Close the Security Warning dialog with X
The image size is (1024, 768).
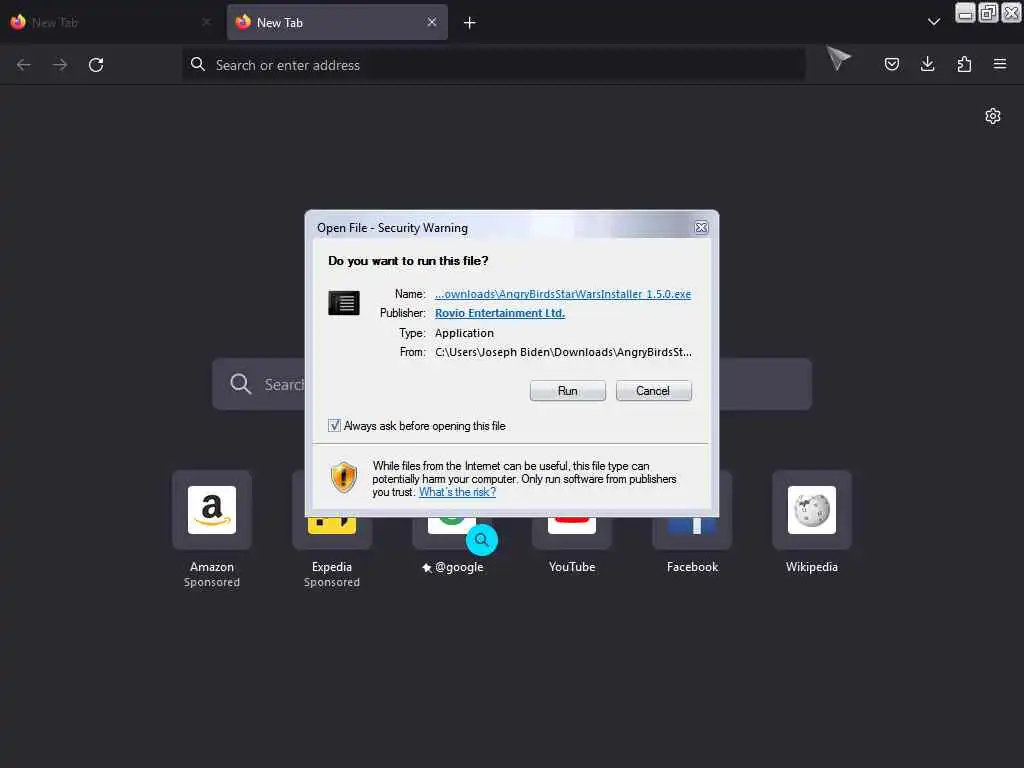[701, 227]
